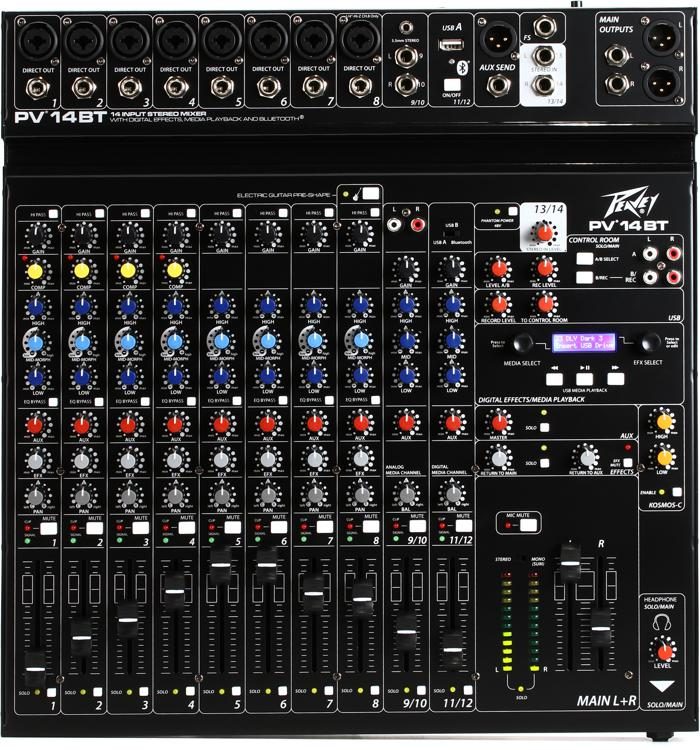Click the blue LCD effects display
Screen dimensions: 700x750
pos(584,342)
